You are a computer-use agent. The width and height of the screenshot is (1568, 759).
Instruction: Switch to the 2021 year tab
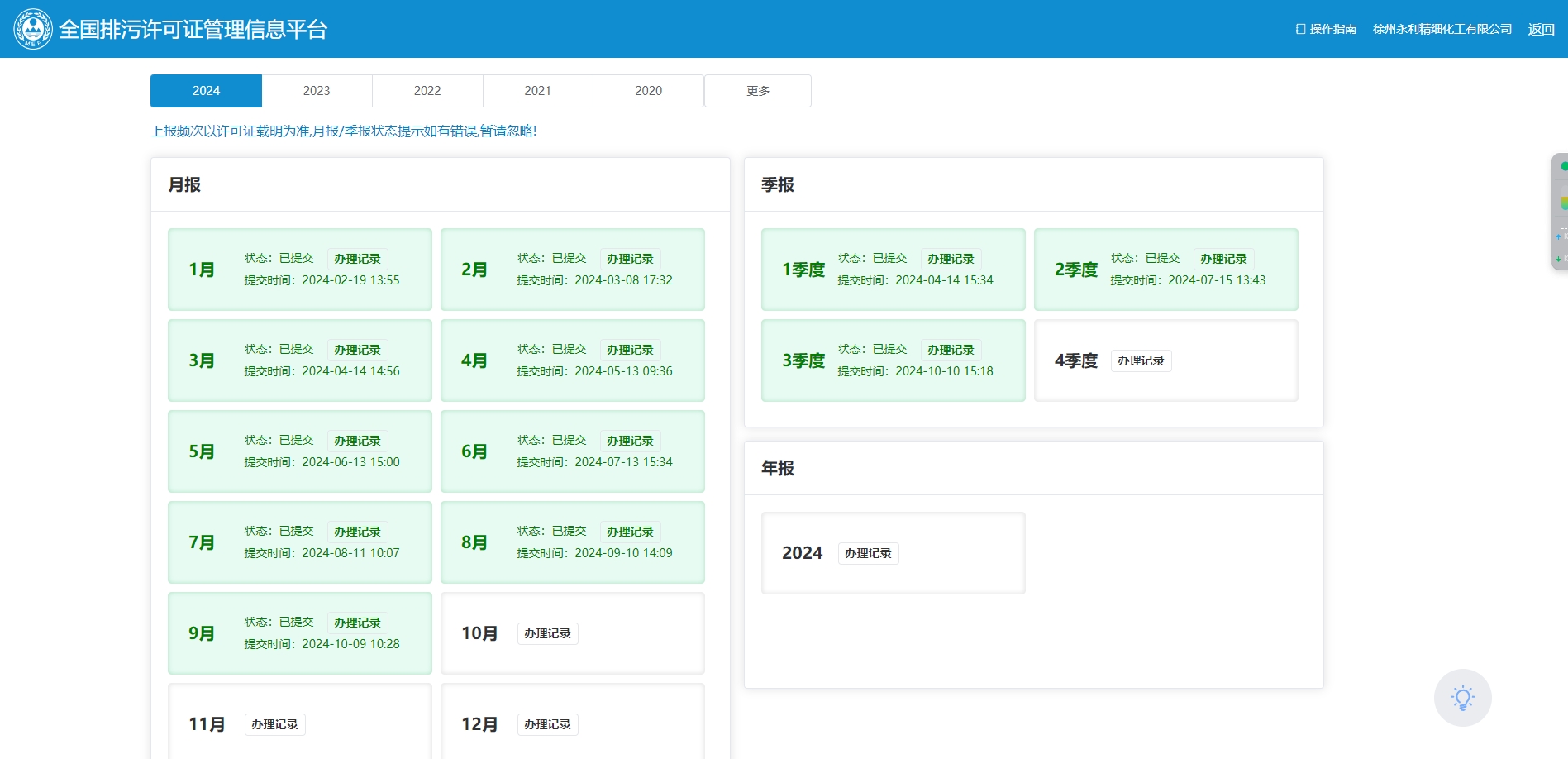[537, 91]
